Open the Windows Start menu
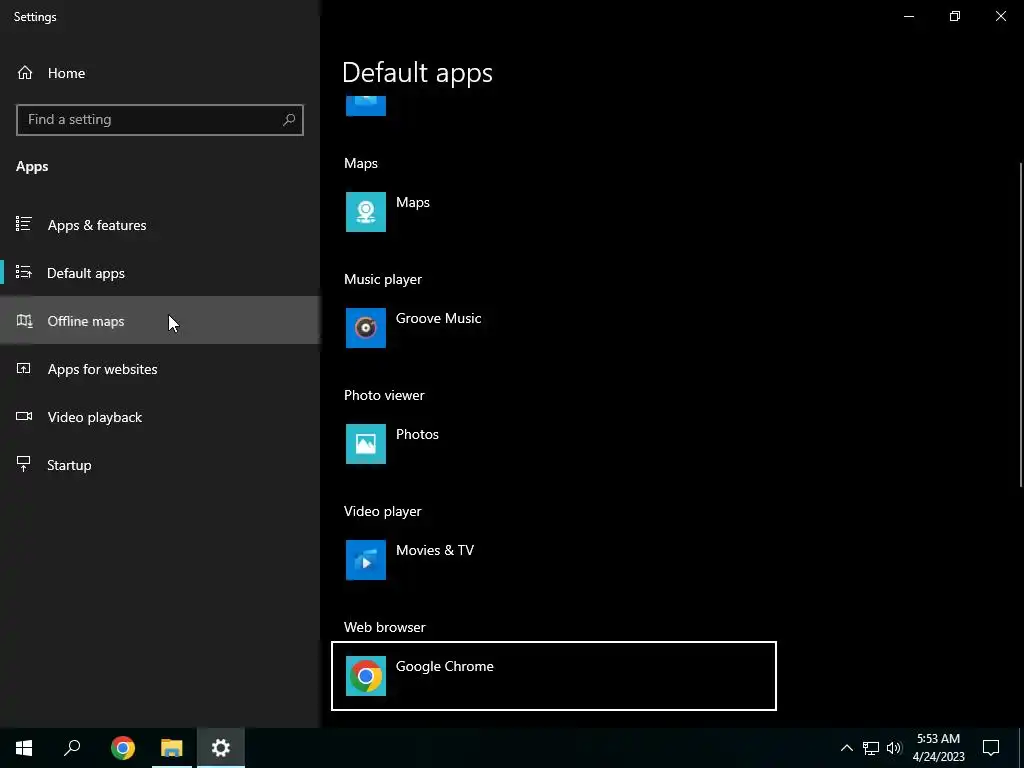 [x=24, y=748]
